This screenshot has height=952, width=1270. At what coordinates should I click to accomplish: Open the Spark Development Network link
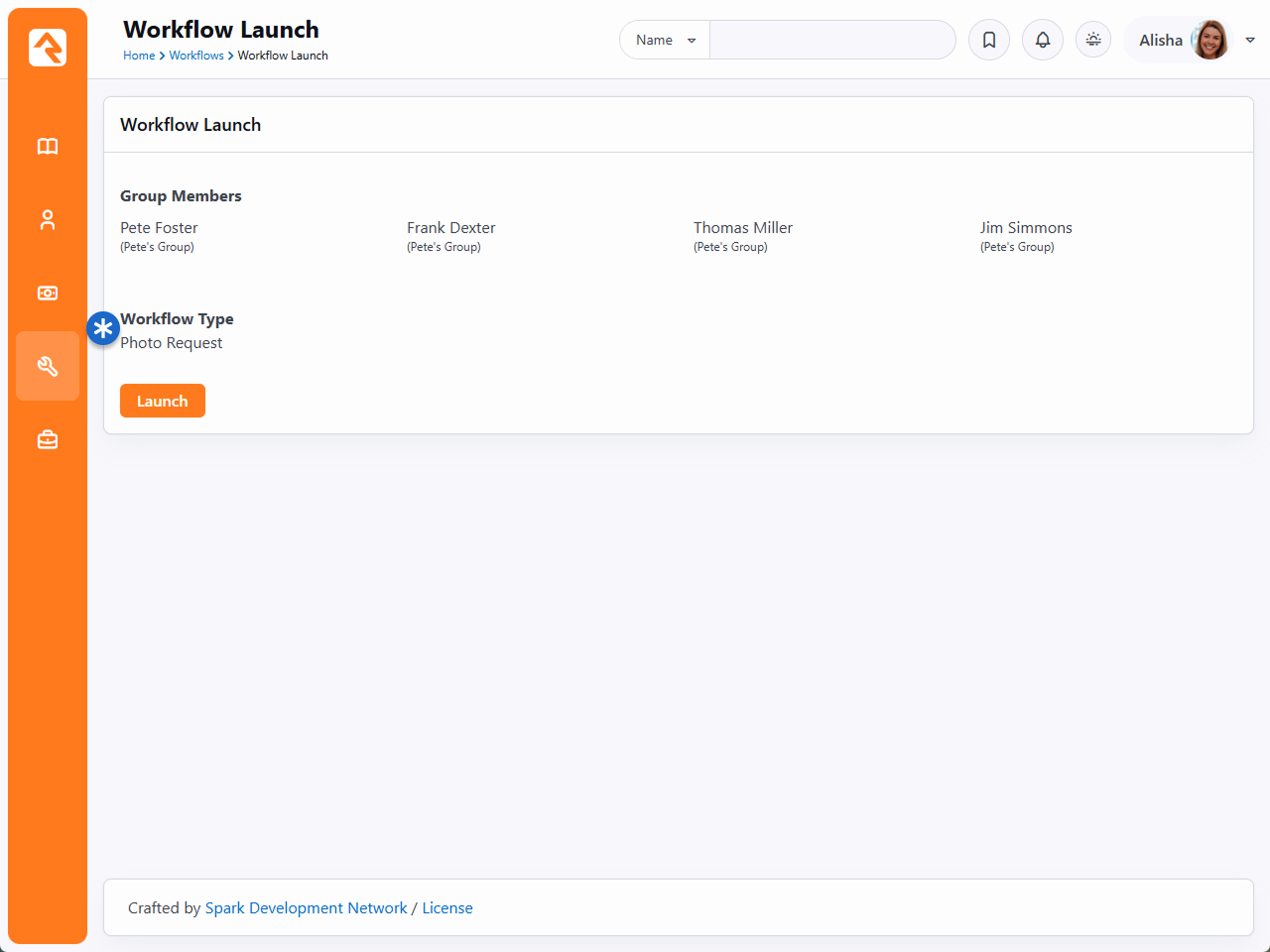(306, 908)
